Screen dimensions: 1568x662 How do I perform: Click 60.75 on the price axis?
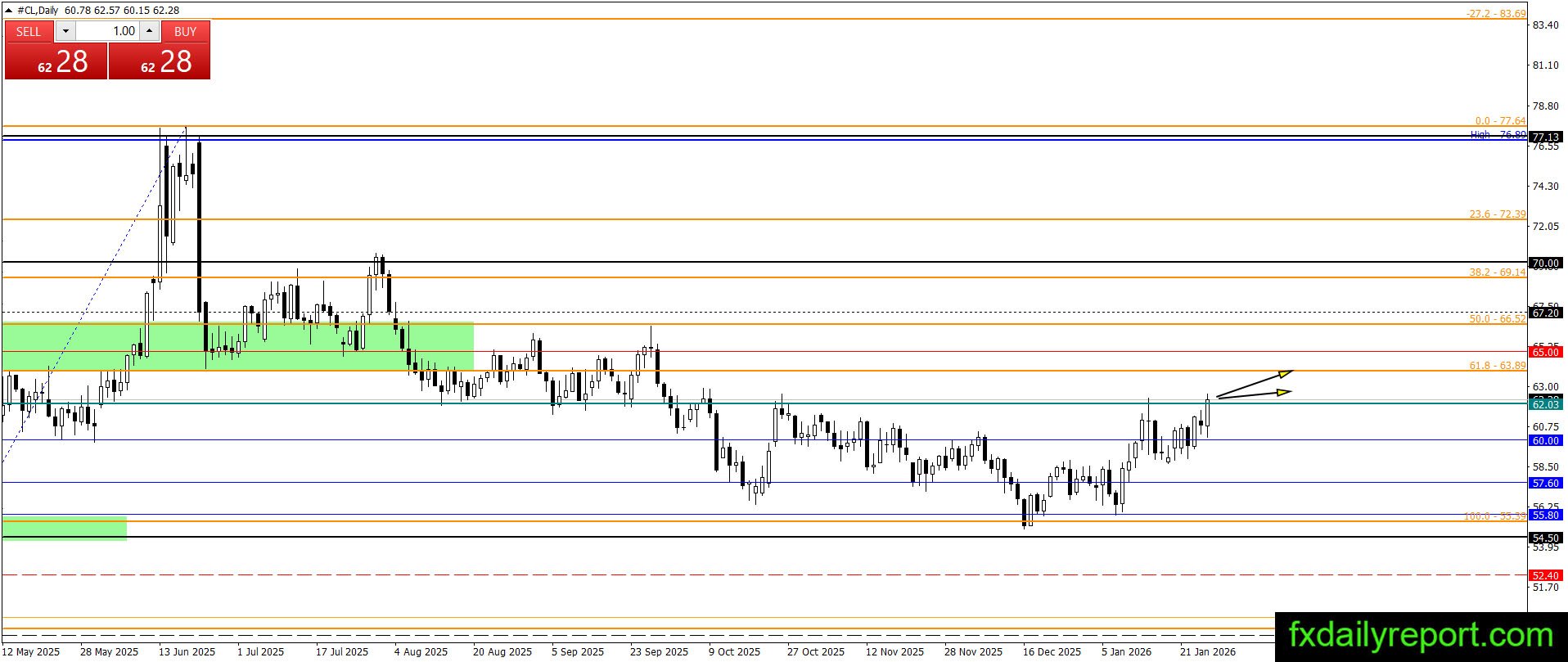coord(1545,427)
